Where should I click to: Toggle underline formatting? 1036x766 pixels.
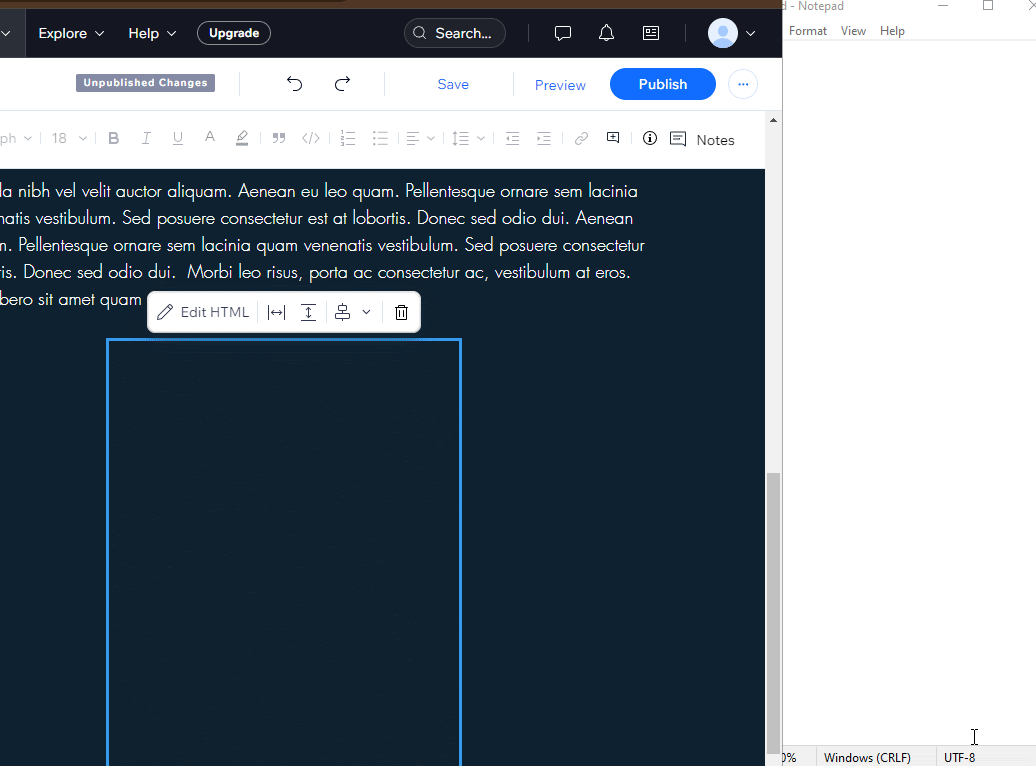[x=178, y=139]
